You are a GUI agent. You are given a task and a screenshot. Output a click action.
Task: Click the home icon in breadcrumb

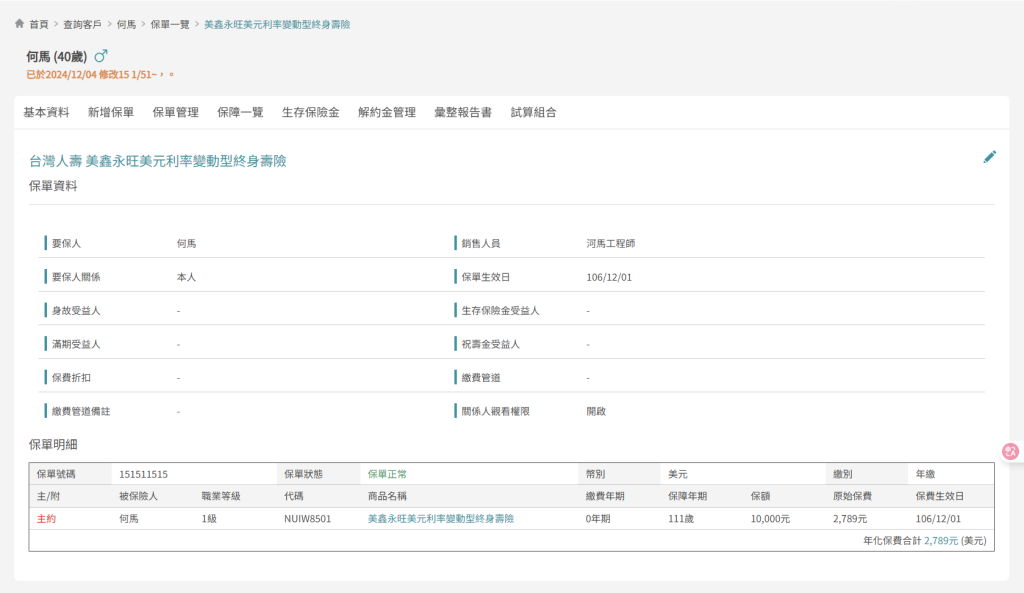pyautogui.click(x=19, y=23)
